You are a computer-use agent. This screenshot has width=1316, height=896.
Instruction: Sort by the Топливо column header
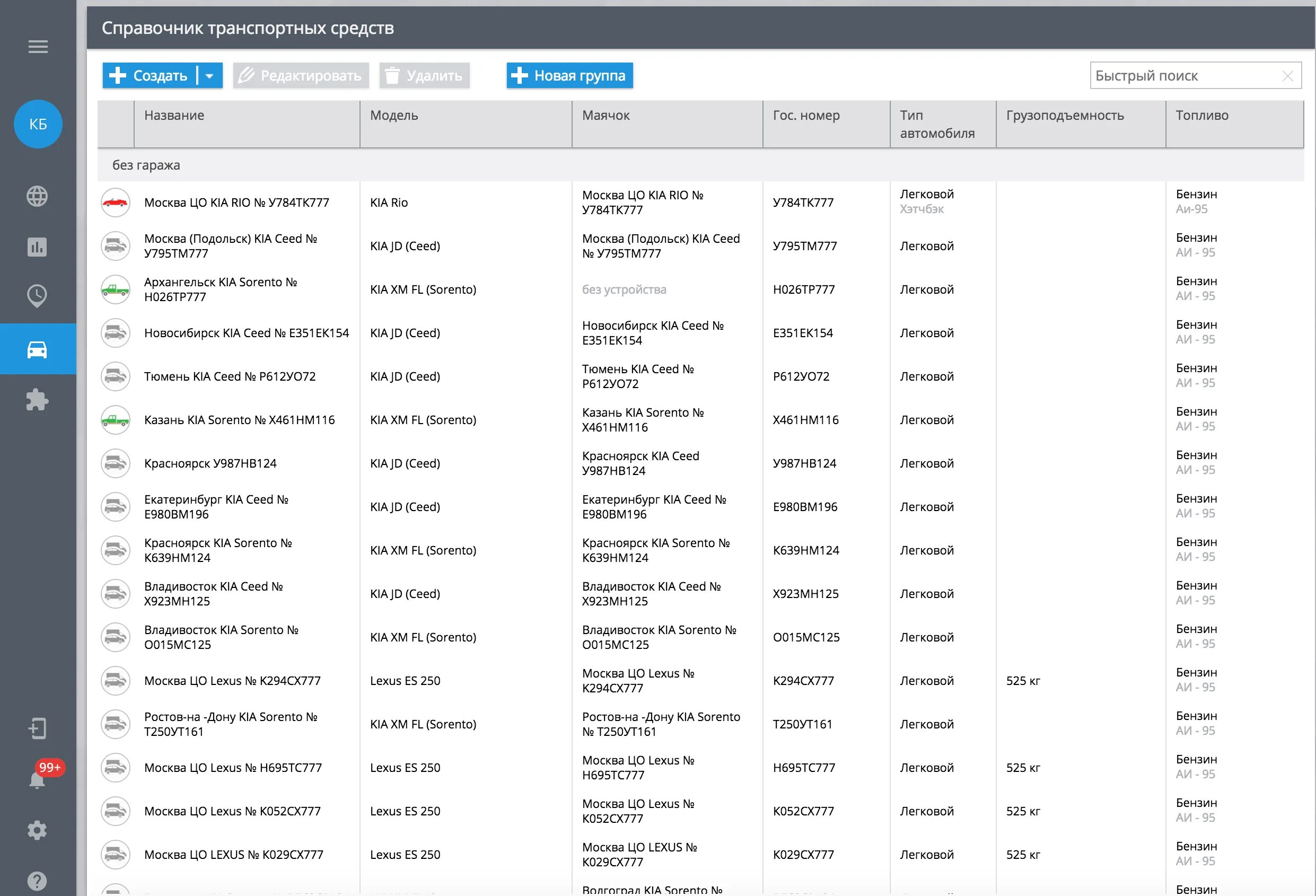point(1235,125)
